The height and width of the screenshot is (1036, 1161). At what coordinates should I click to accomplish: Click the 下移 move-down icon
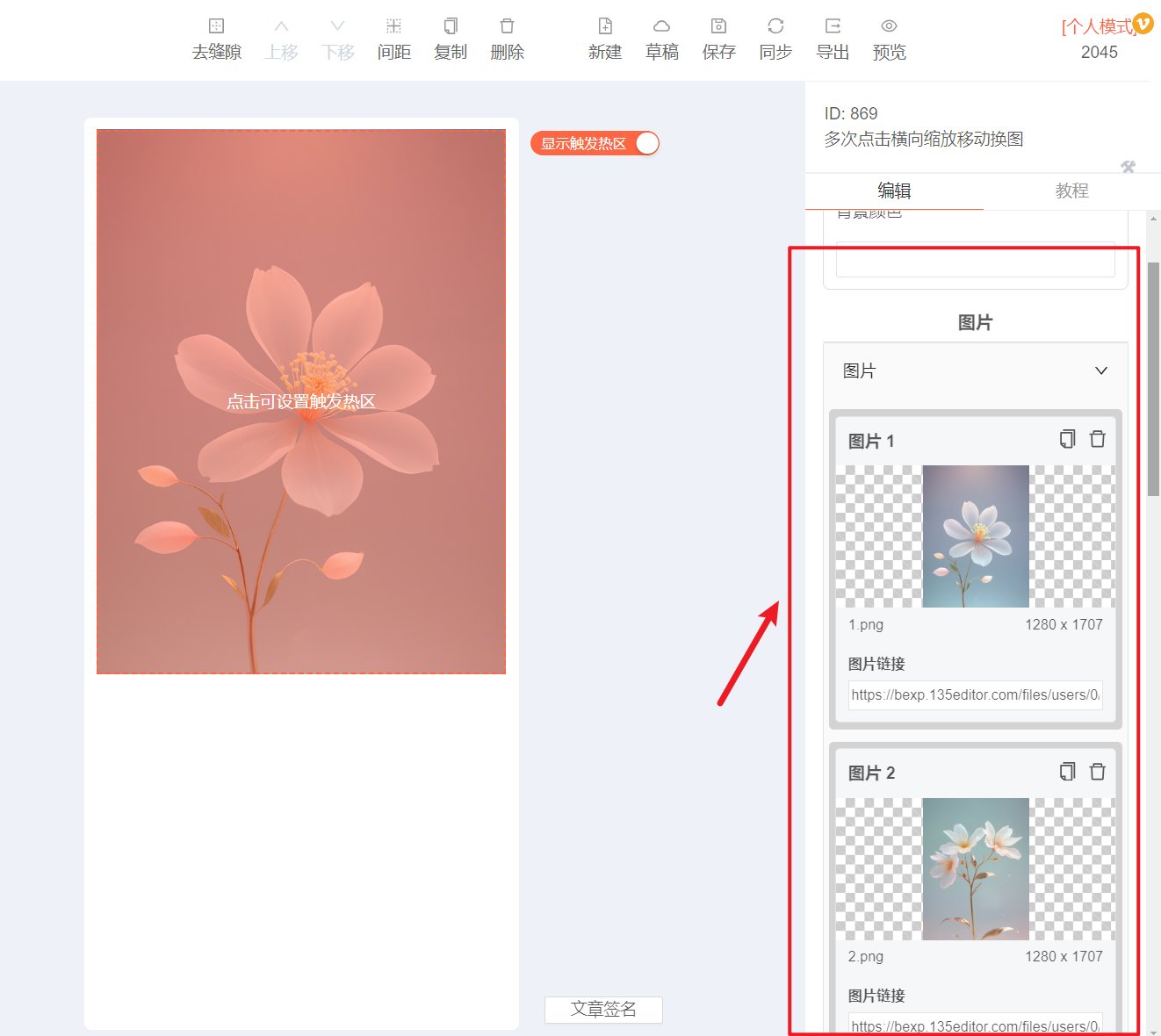[x=338, y=26]
